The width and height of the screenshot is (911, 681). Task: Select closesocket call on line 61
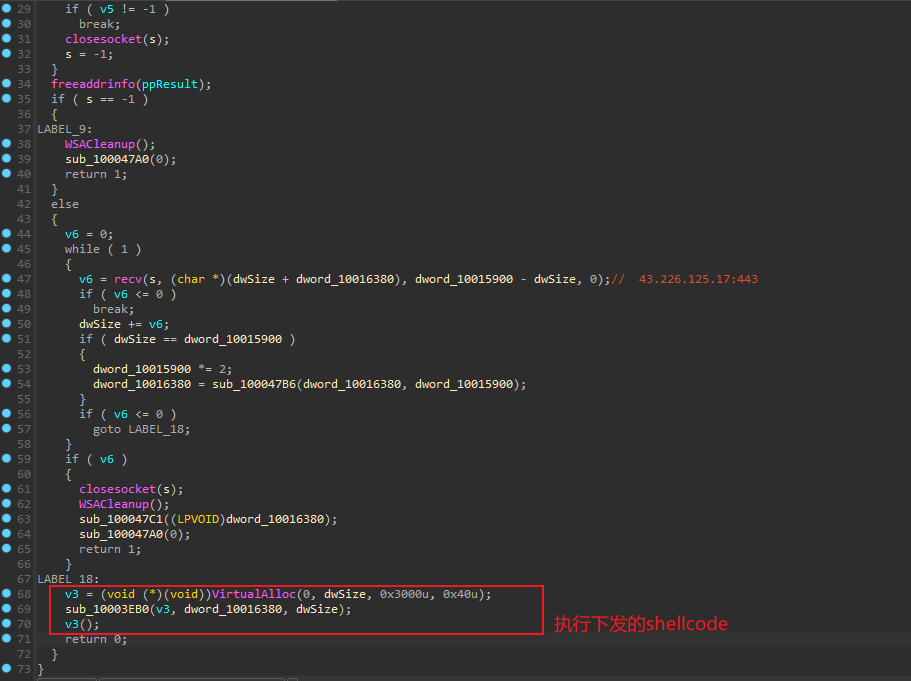[117, 489]
